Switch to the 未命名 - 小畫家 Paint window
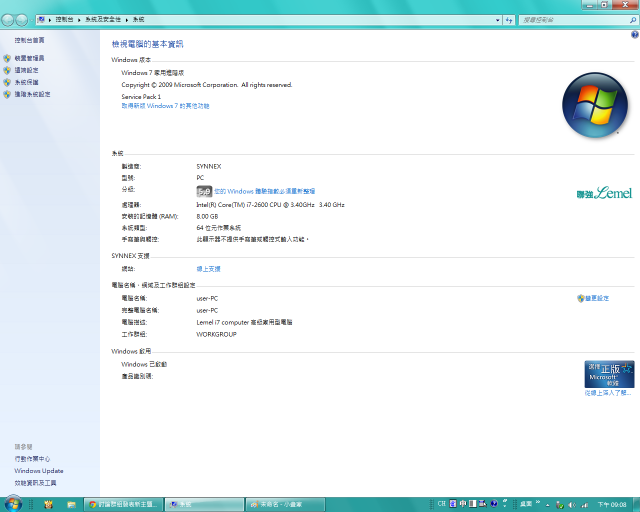Image resolution: width=640 pixels, height=512 pixels. (x=285, y=505)
